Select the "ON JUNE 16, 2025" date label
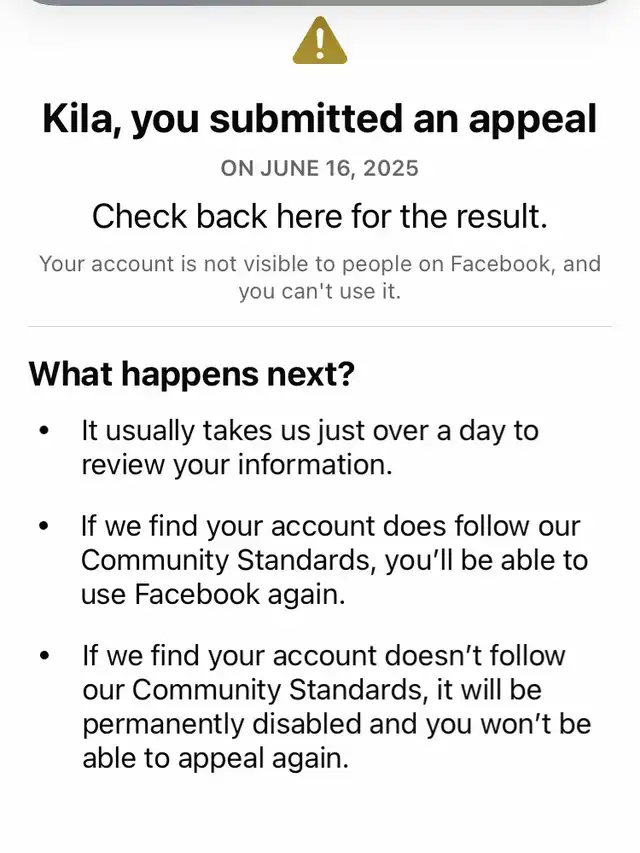The image size is (640, 853). [320, 168]
